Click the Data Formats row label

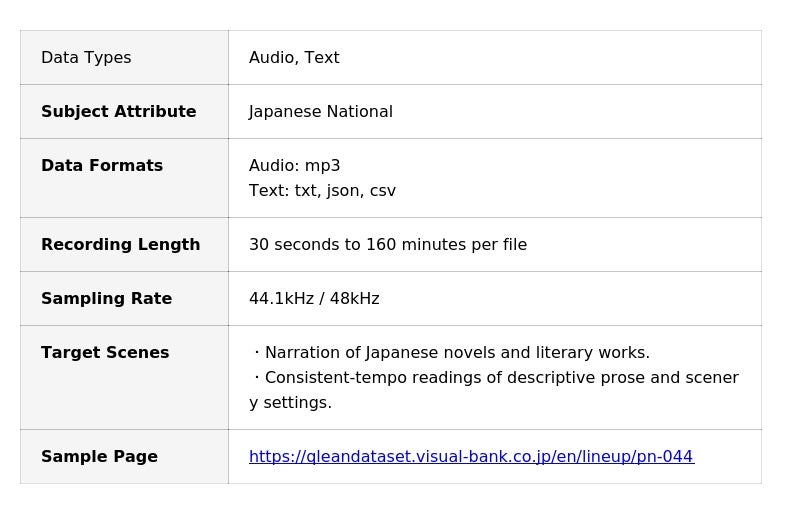pos(101,166)
